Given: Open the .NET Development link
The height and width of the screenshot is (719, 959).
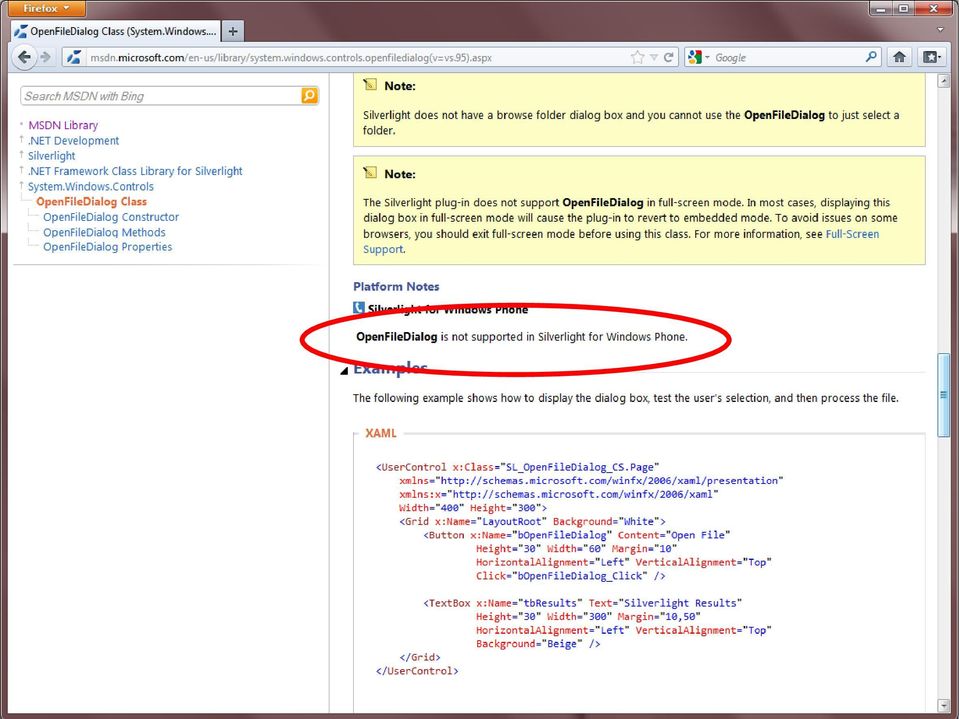Looking at the screenshot, I should coord(73,140).
